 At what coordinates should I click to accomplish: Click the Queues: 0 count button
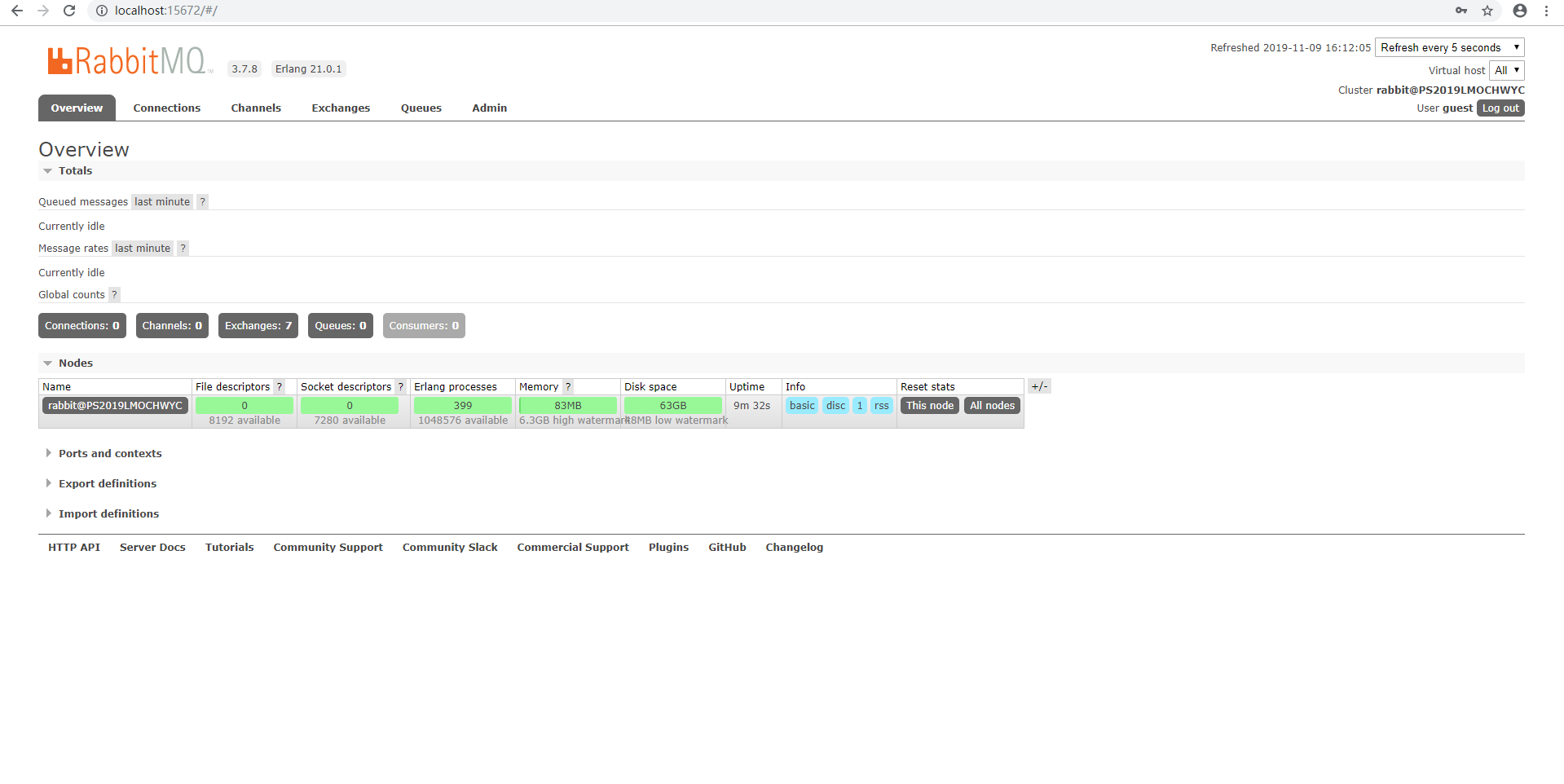(x=341, y=326)
